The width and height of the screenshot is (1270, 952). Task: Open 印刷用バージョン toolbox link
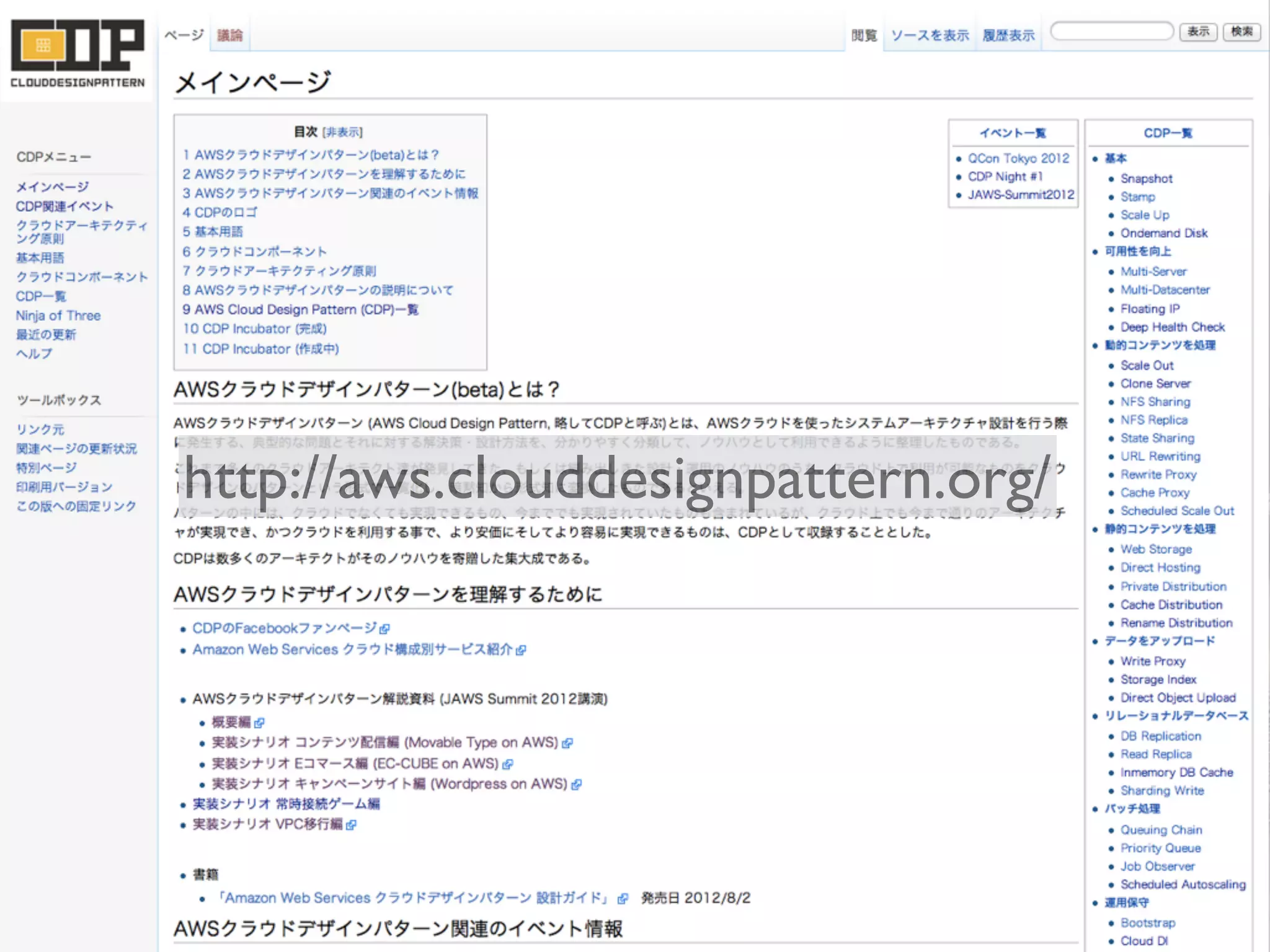[64, 487]
